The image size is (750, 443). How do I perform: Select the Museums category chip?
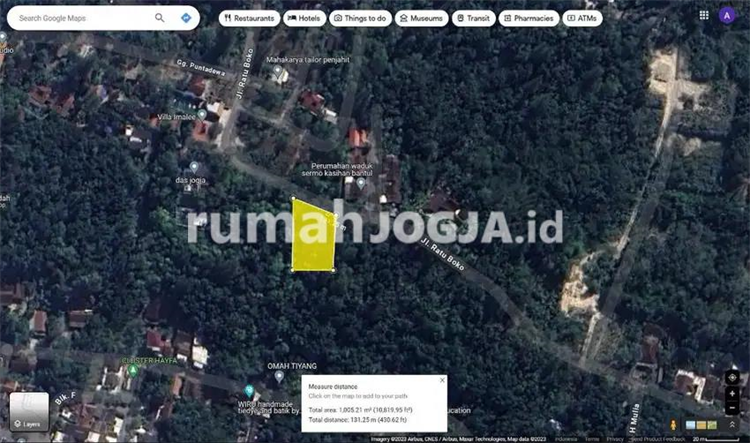(421, 18)
